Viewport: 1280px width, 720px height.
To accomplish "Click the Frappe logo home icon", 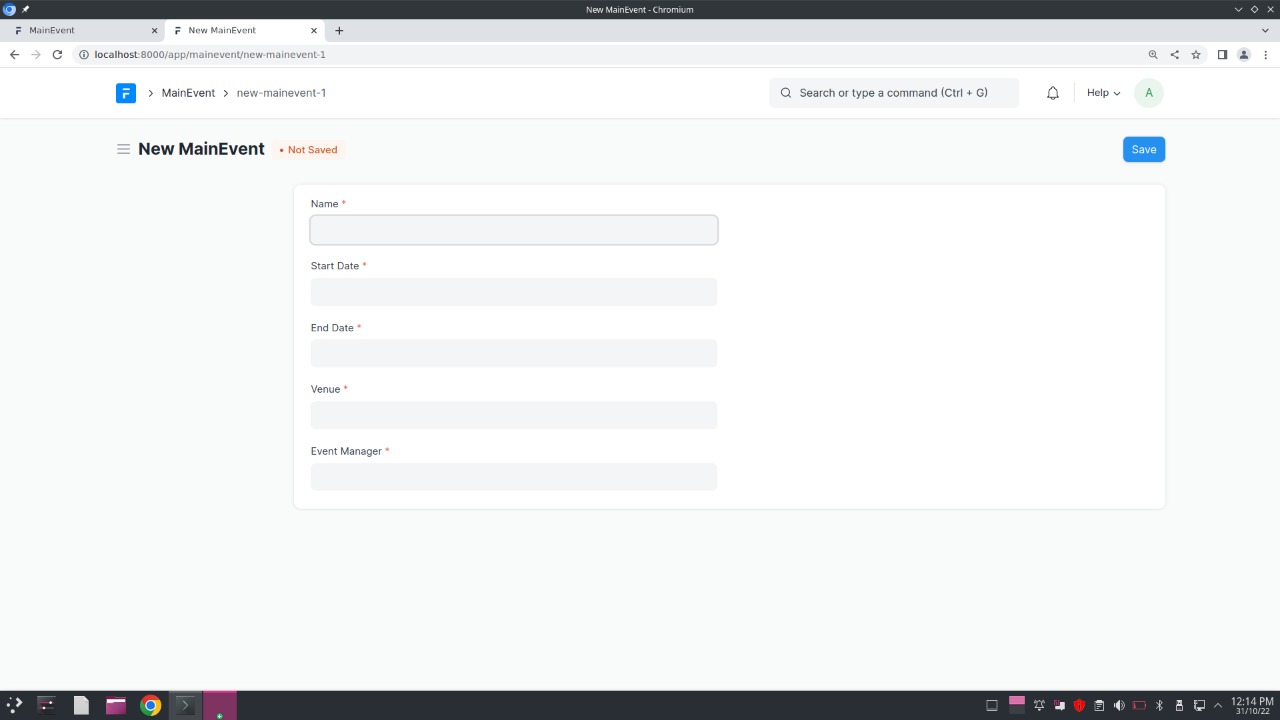I will pos(125,93).
